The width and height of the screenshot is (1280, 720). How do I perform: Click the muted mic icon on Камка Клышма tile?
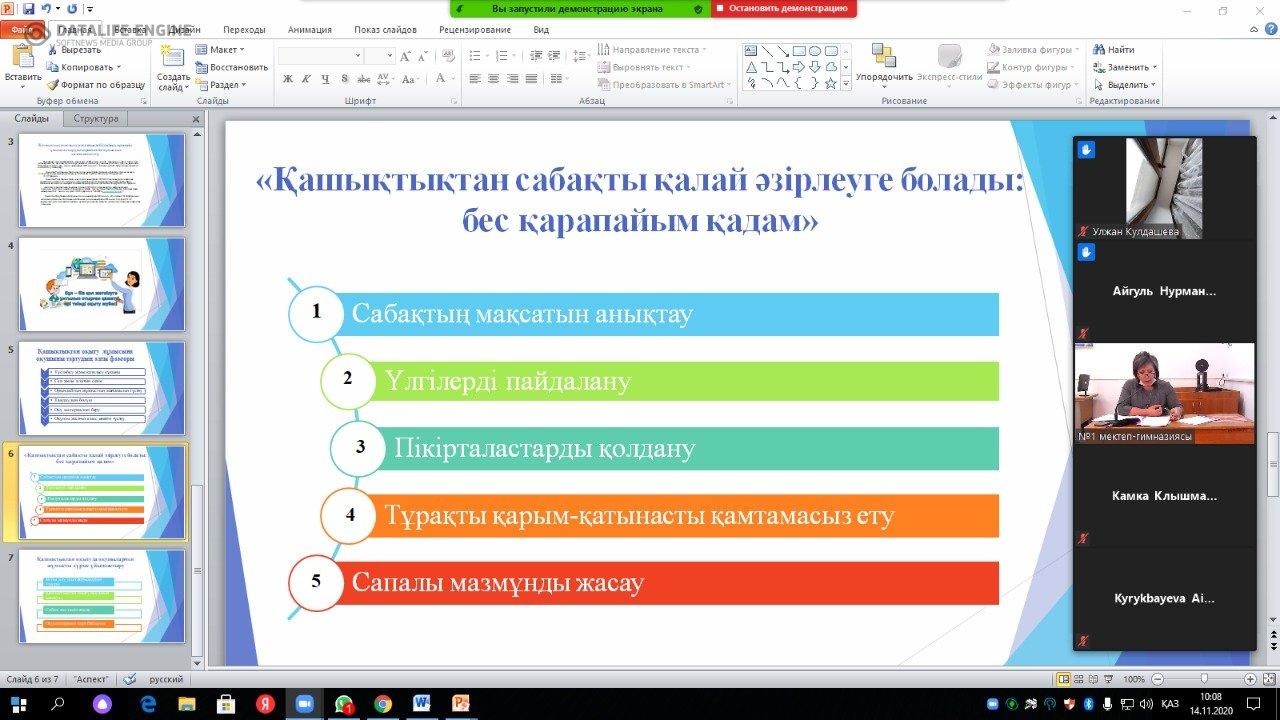(x=1083, y=537)
